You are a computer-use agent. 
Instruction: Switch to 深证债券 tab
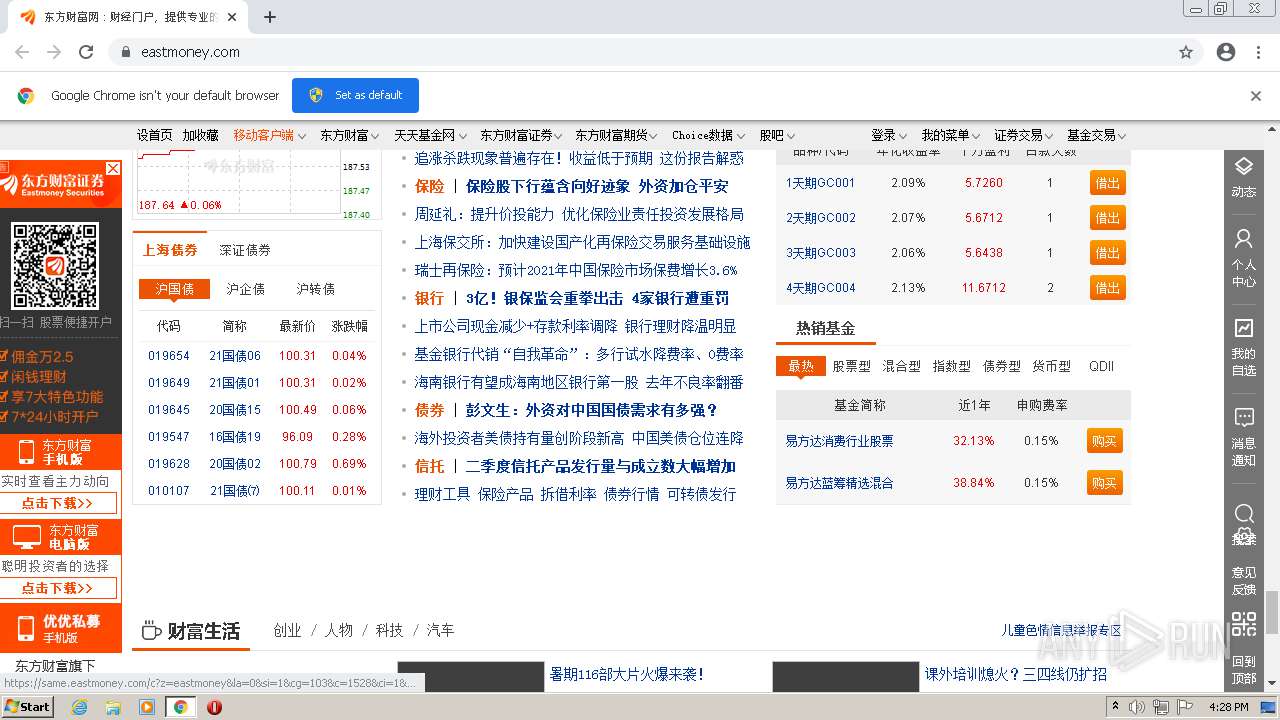(245, 250)
